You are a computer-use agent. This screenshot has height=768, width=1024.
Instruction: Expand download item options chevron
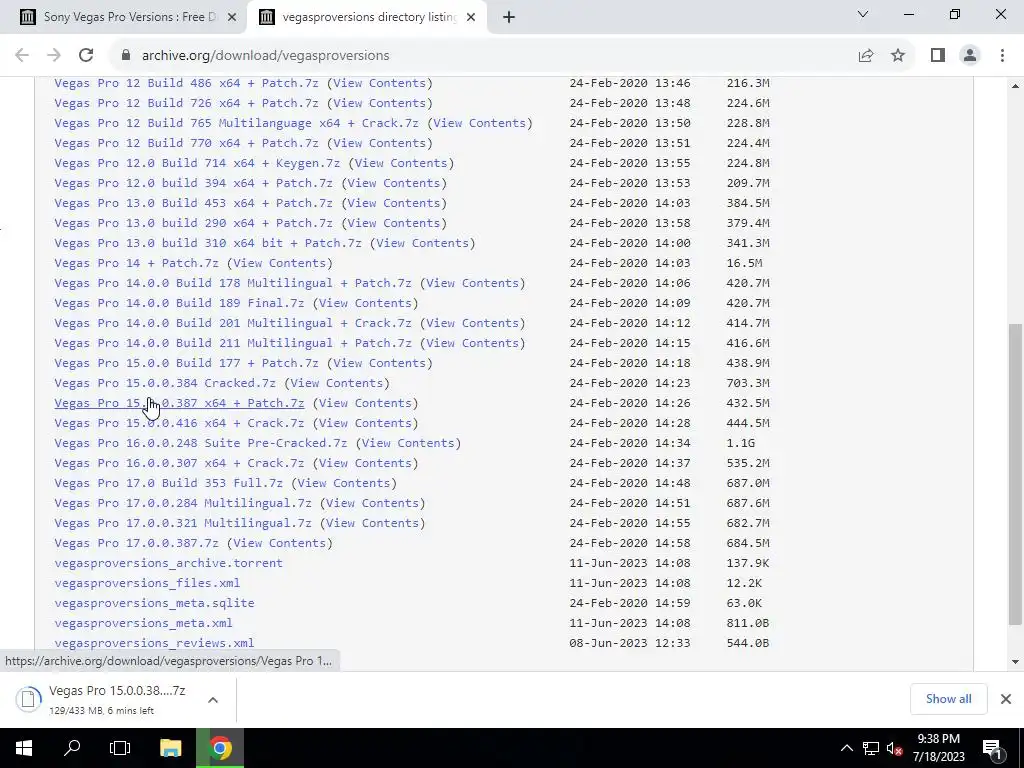[x=213, y=700]
